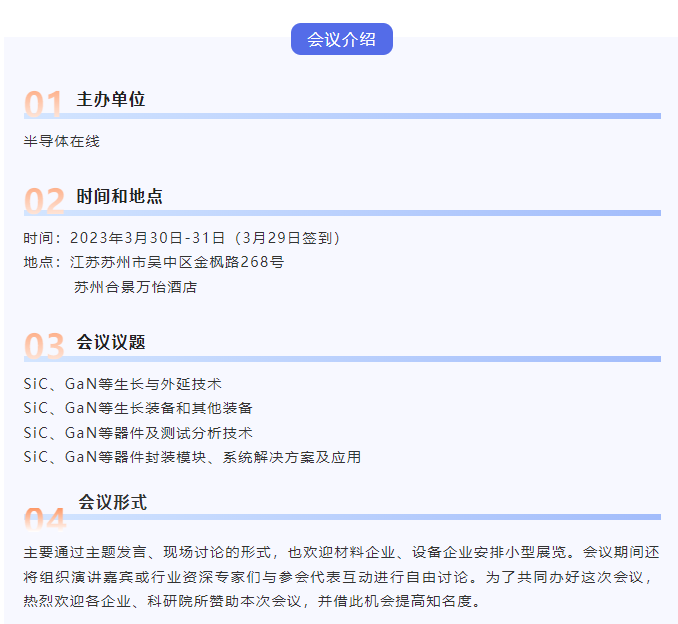Select the 主办单位 section heading
Viewport: 678px width, 624px height.
111,100
